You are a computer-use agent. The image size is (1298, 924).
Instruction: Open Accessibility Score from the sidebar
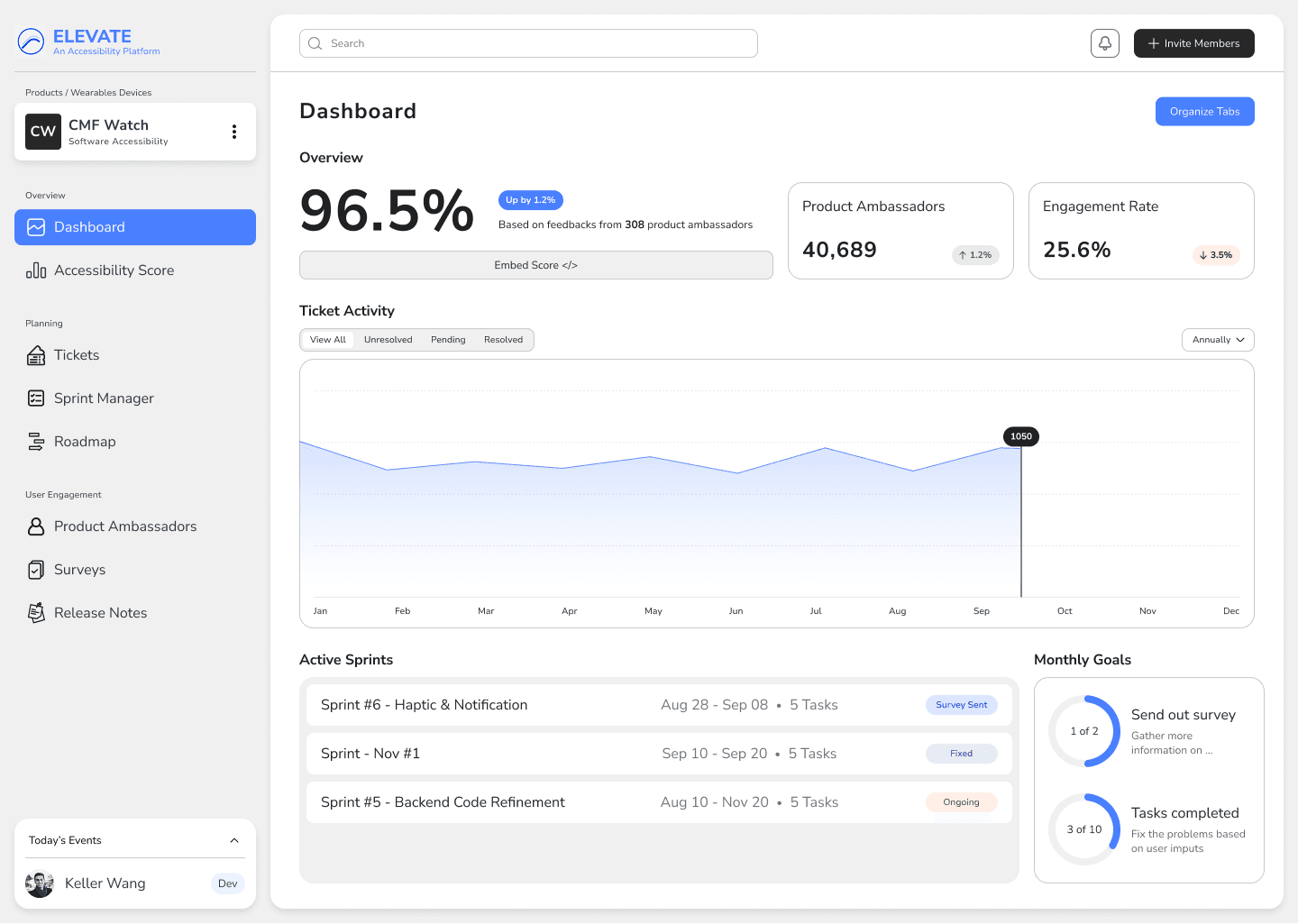tap(114, 270)
